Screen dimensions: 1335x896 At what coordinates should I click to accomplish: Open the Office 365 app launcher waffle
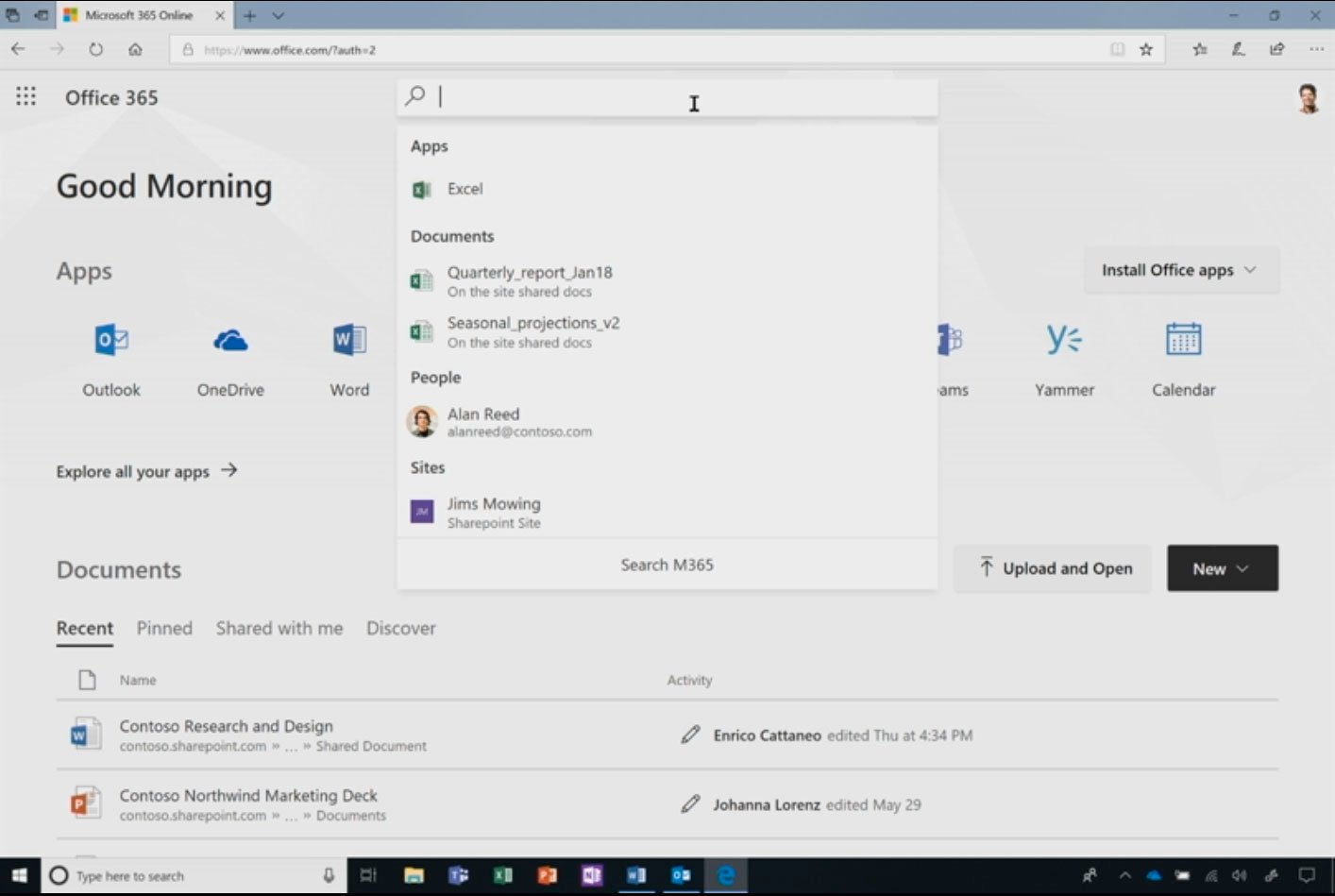[25, 96]
